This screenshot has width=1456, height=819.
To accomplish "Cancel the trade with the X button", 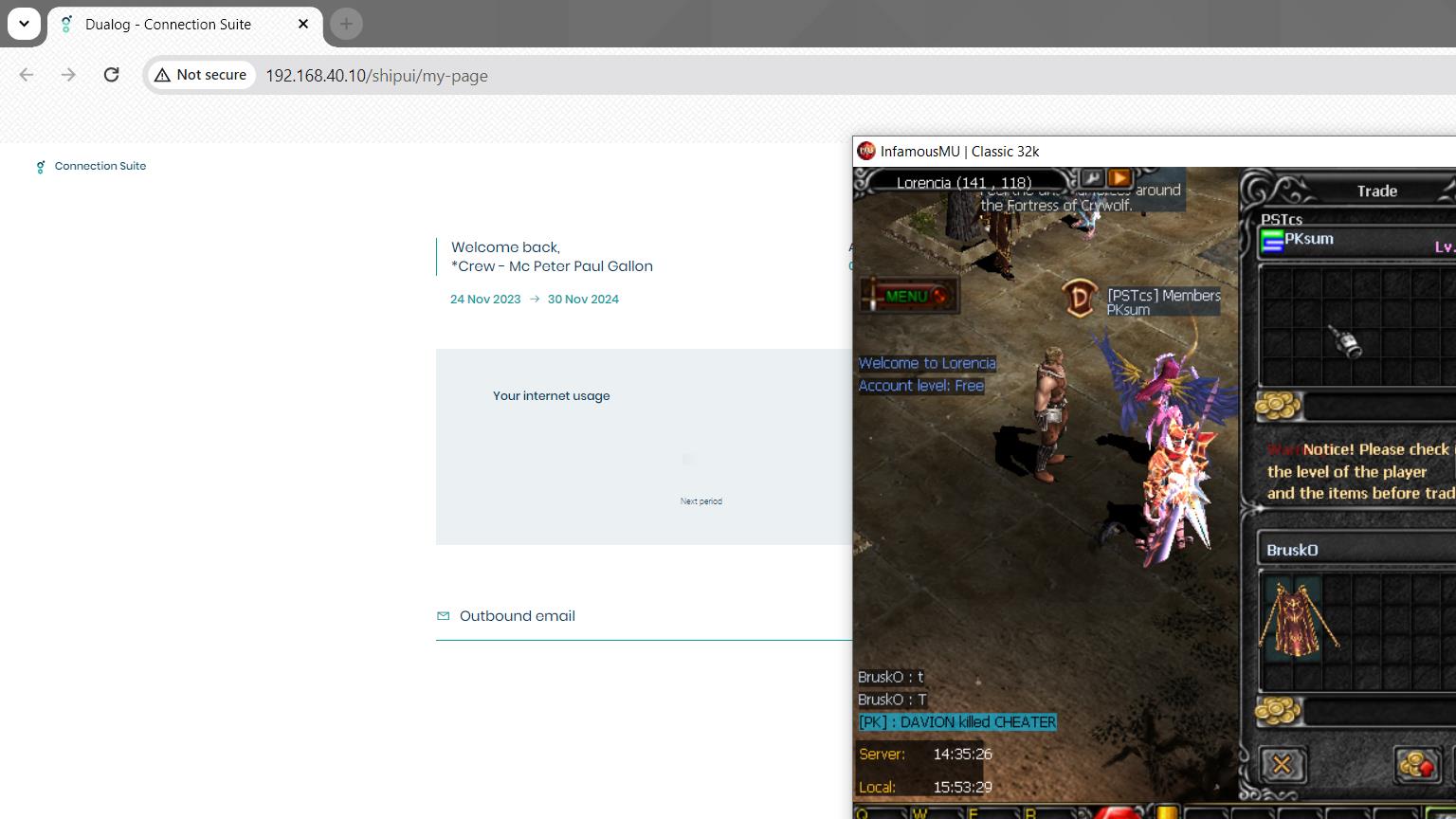I will [x=1282, y=764].
